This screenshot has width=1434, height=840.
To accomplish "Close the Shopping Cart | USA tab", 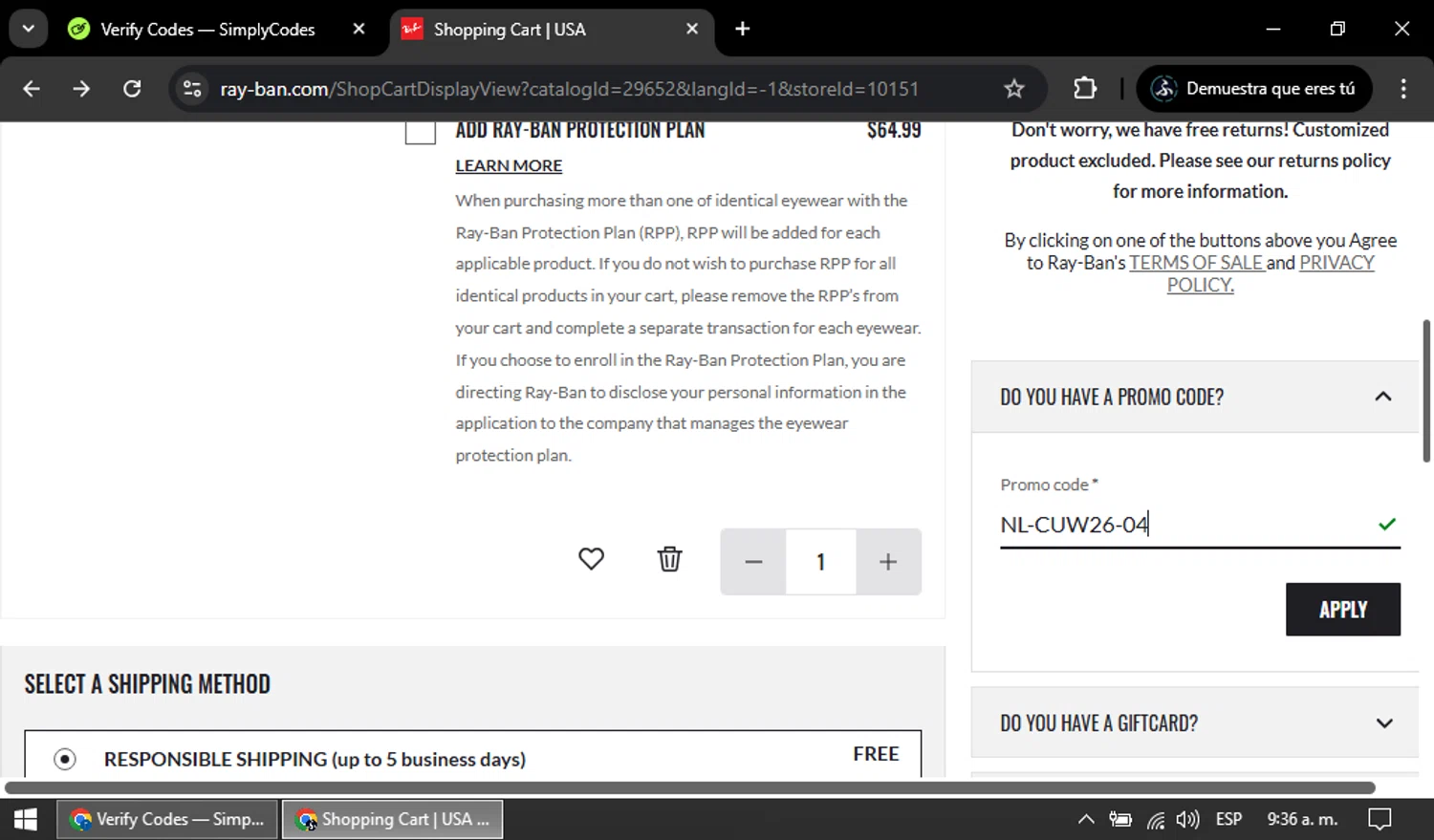I will [692, 29].
